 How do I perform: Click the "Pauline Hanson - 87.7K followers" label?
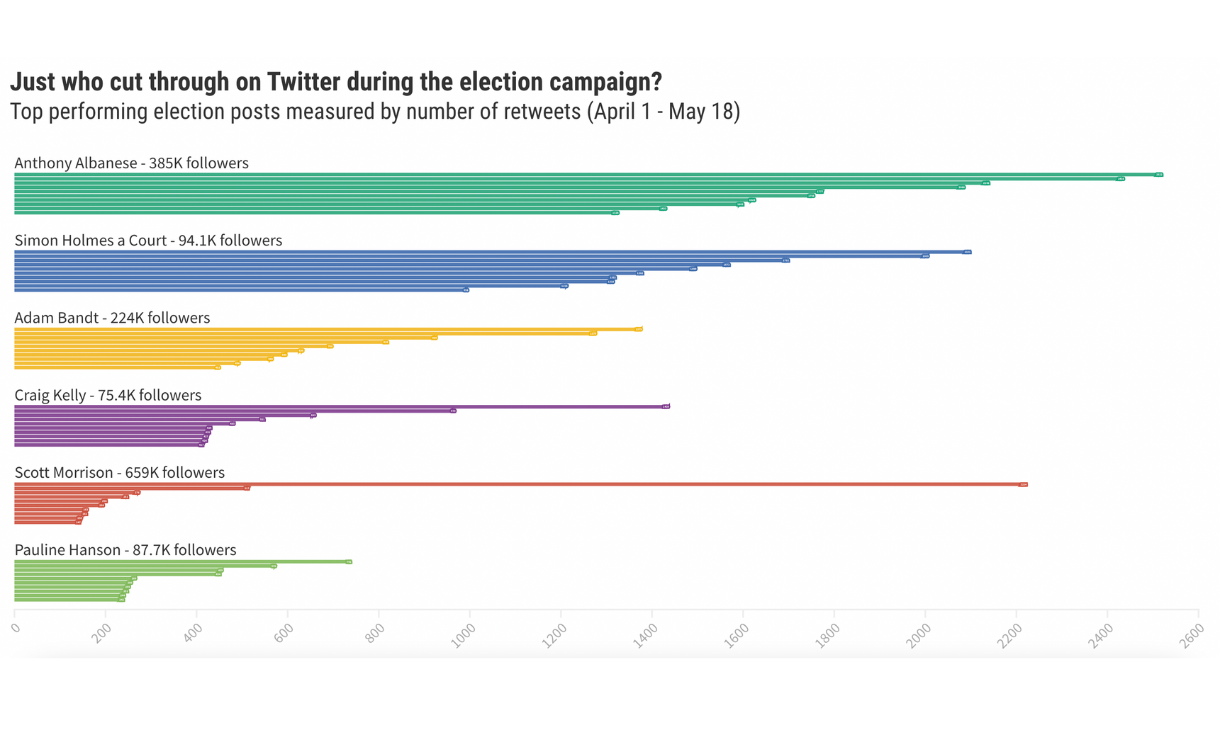click(125, 550)
